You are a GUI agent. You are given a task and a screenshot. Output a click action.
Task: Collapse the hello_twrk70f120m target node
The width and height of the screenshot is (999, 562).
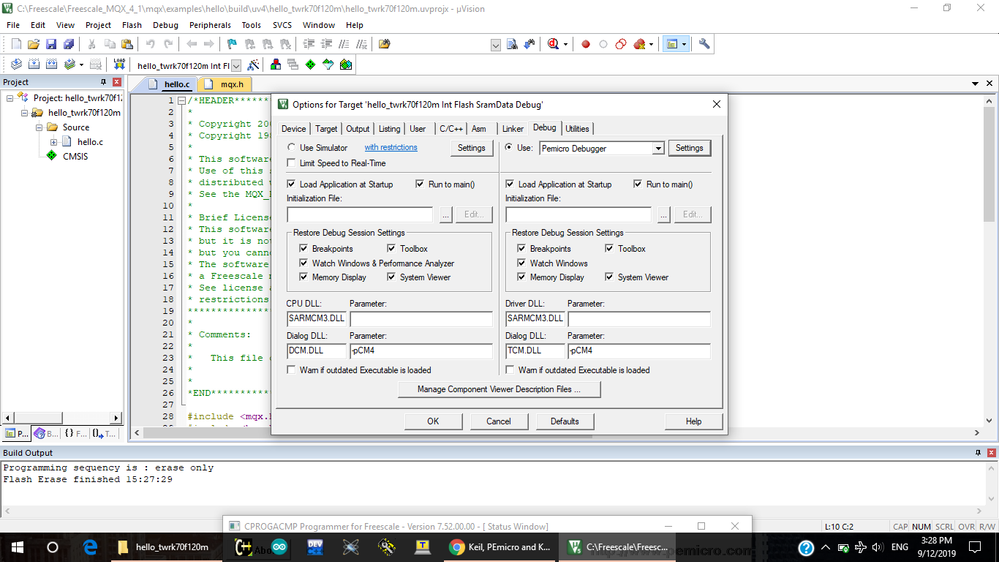click(24, 113)
